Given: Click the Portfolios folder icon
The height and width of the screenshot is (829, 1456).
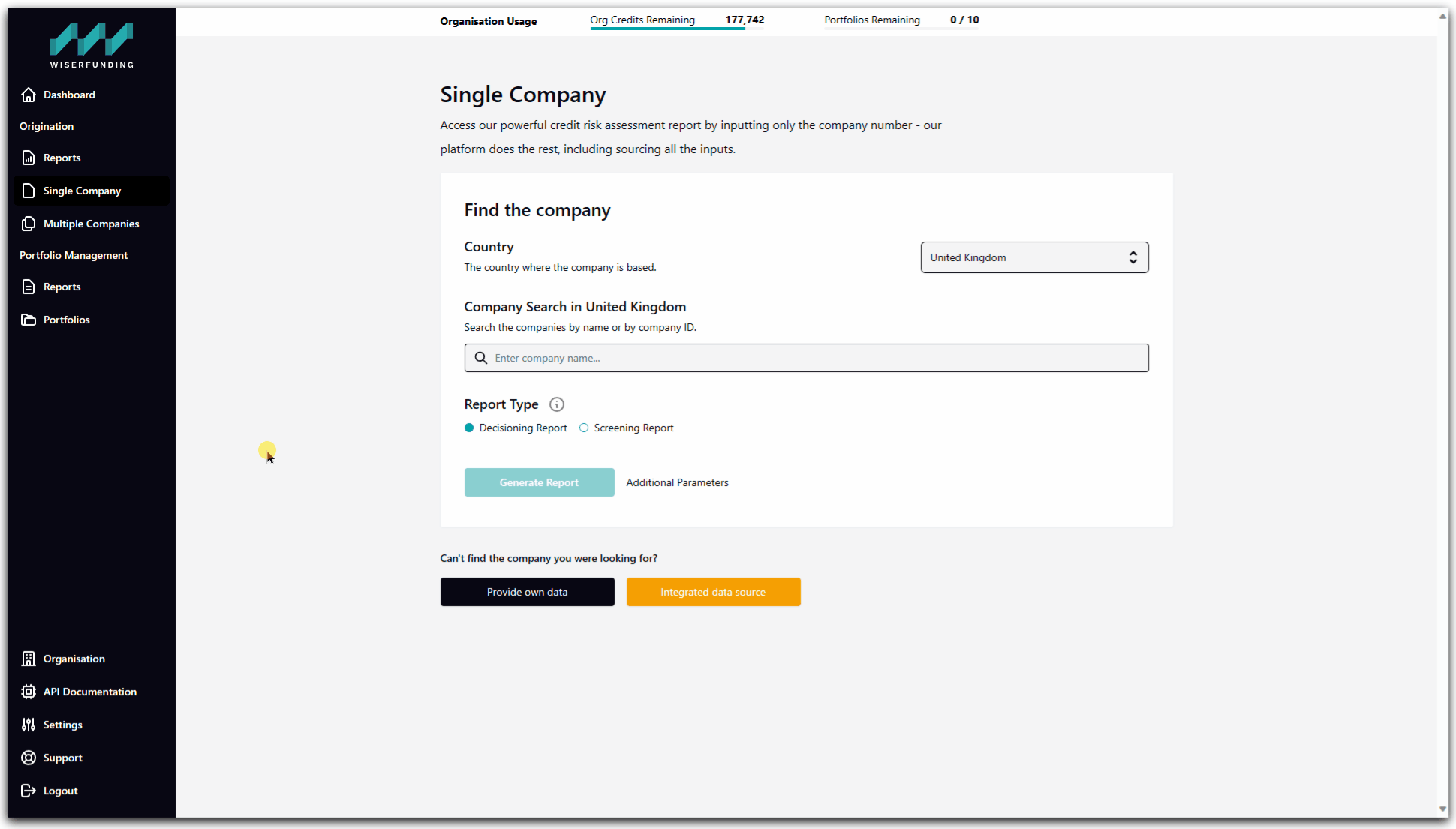Looking at the screenshot, I should click(29, 320).
